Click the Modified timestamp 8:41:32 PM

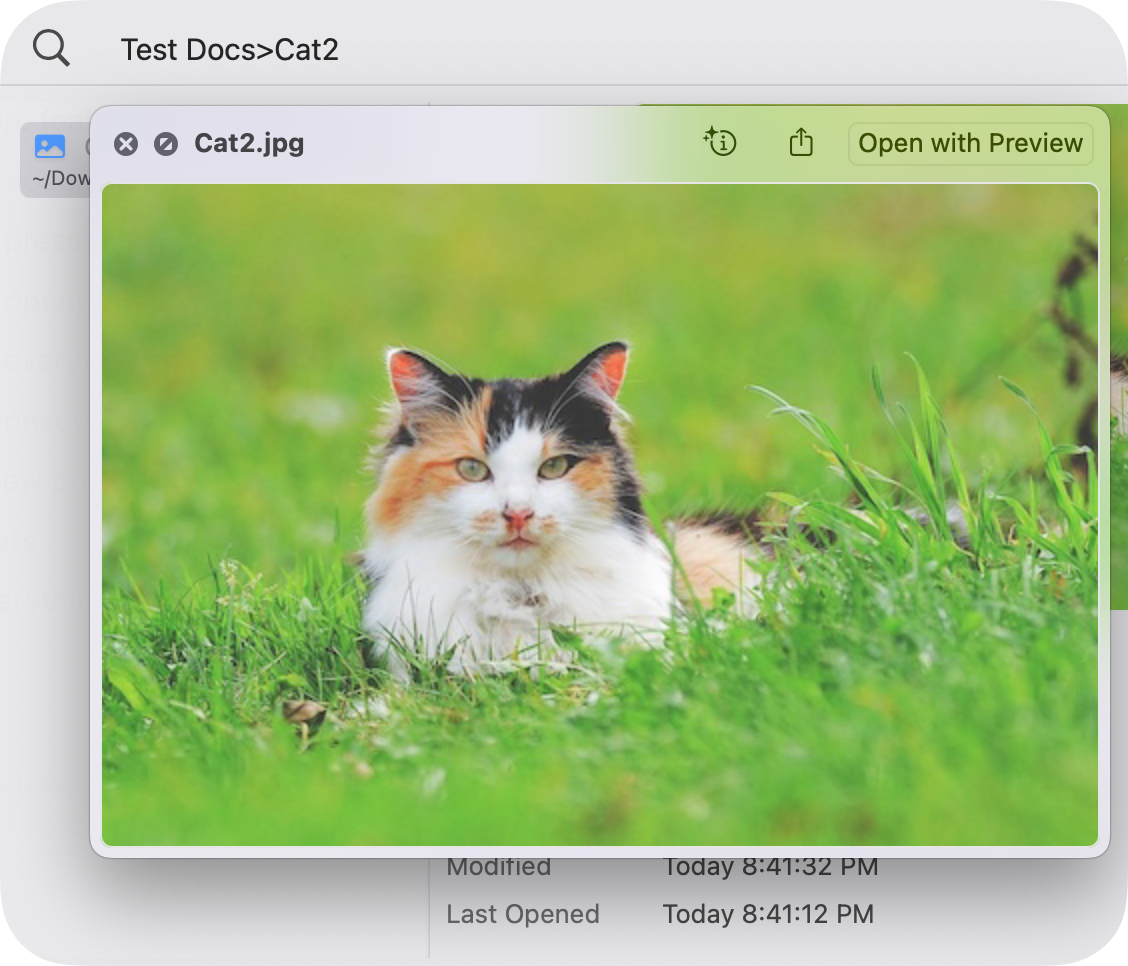770,867
